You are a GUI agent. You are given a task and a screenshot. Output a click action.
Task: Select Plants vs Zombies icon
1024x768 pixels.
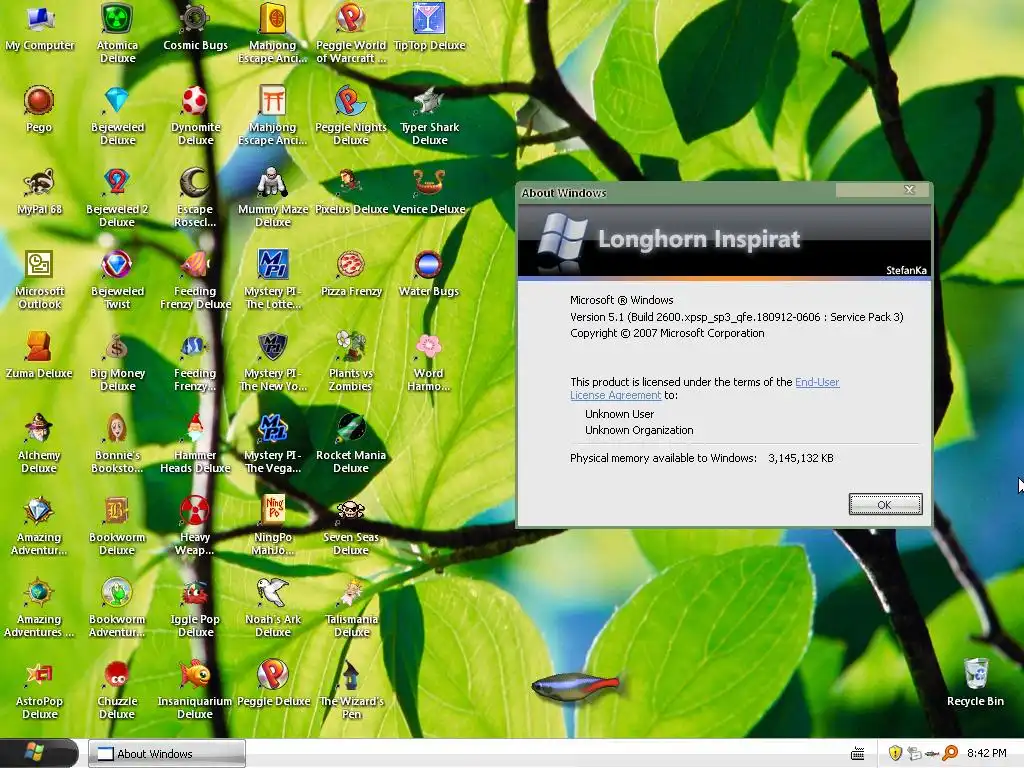[351, 361]
